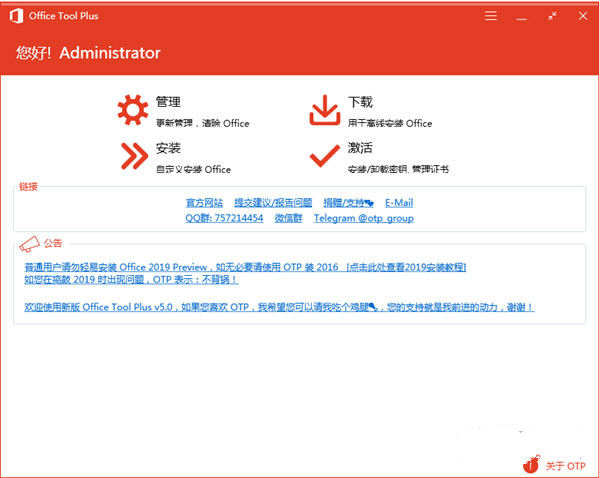Open the hamburger menu icon

(491, 16)
